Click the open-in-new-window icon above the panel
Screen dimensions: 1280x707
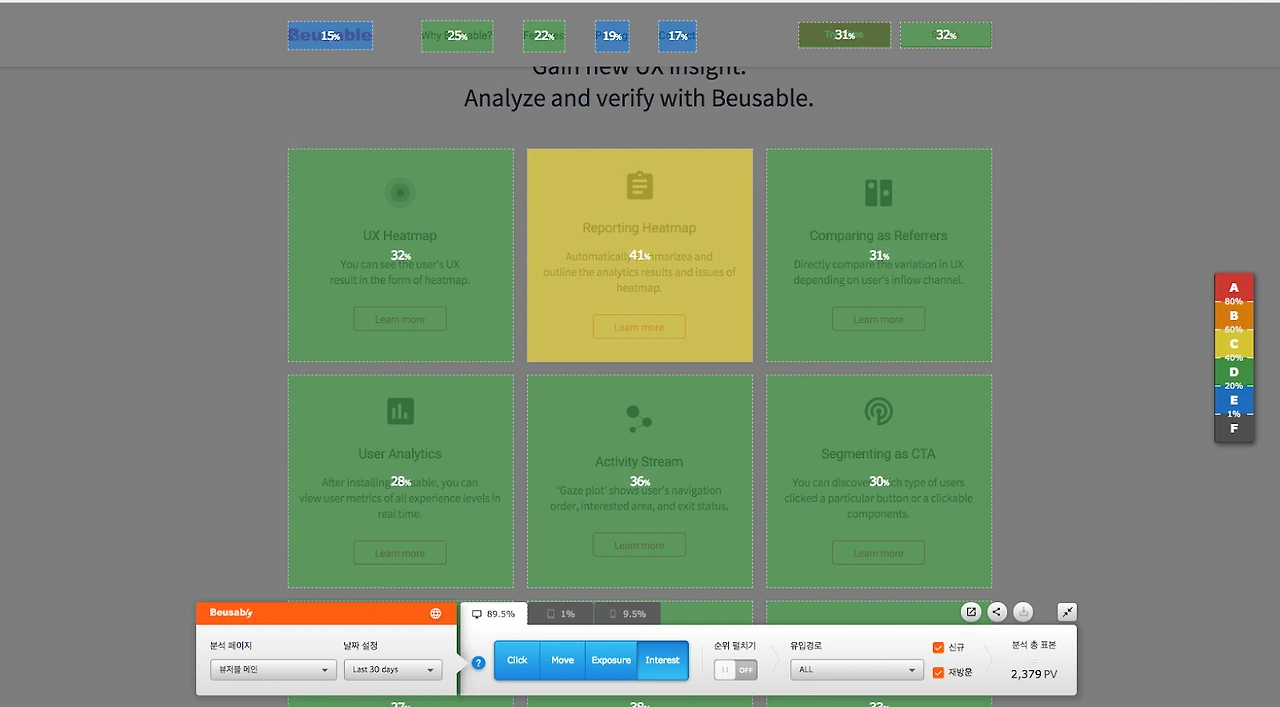pos(970,612)
